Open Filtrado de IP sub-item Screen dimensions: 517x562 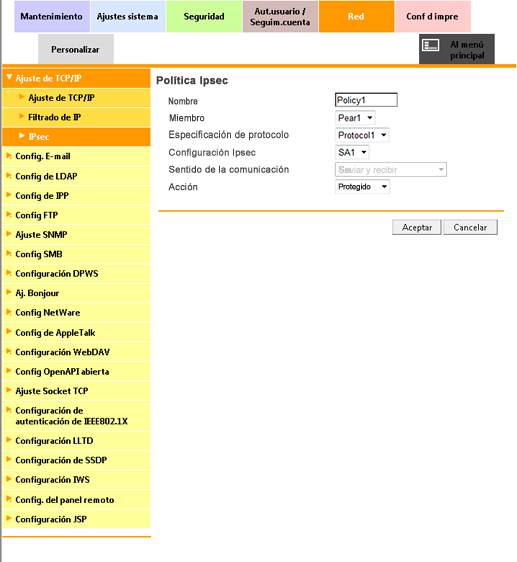pyautogui.click(x=76, y=117)
